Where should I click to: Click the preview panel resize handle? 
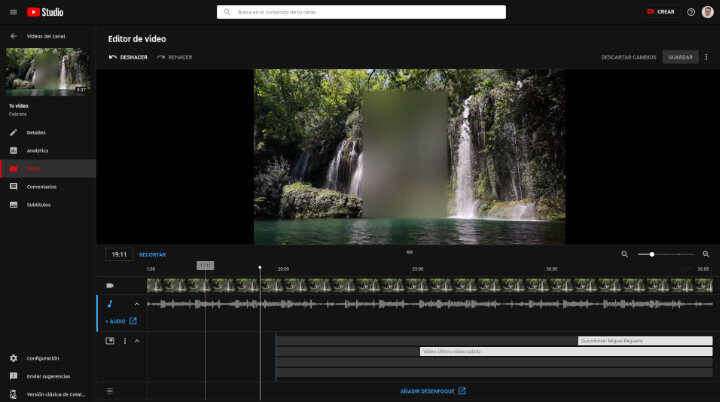click(410, 252)
